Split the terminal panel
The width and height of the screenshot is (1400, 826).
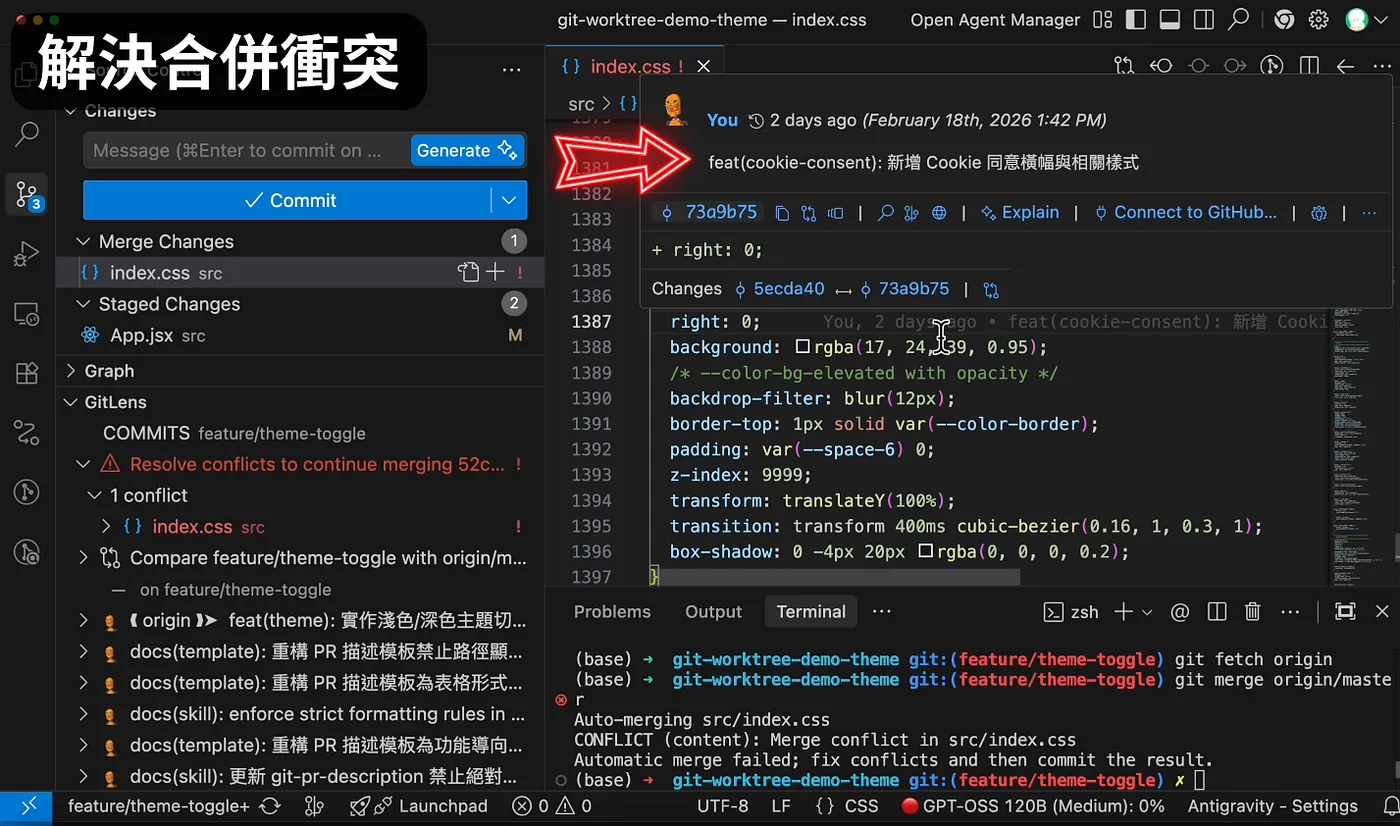tap(1216, 612)
